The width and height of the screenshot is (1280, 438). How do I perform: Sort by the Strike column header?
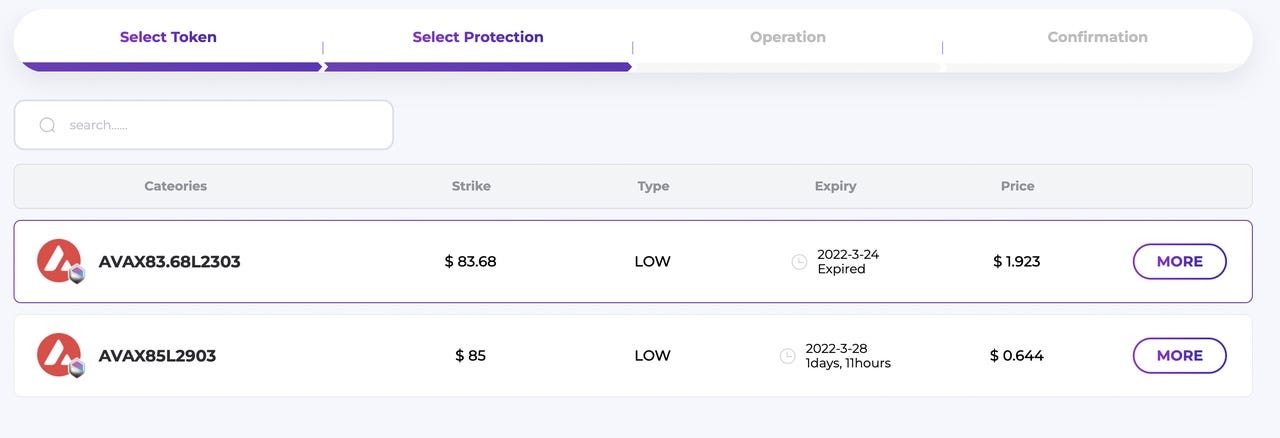471,186
